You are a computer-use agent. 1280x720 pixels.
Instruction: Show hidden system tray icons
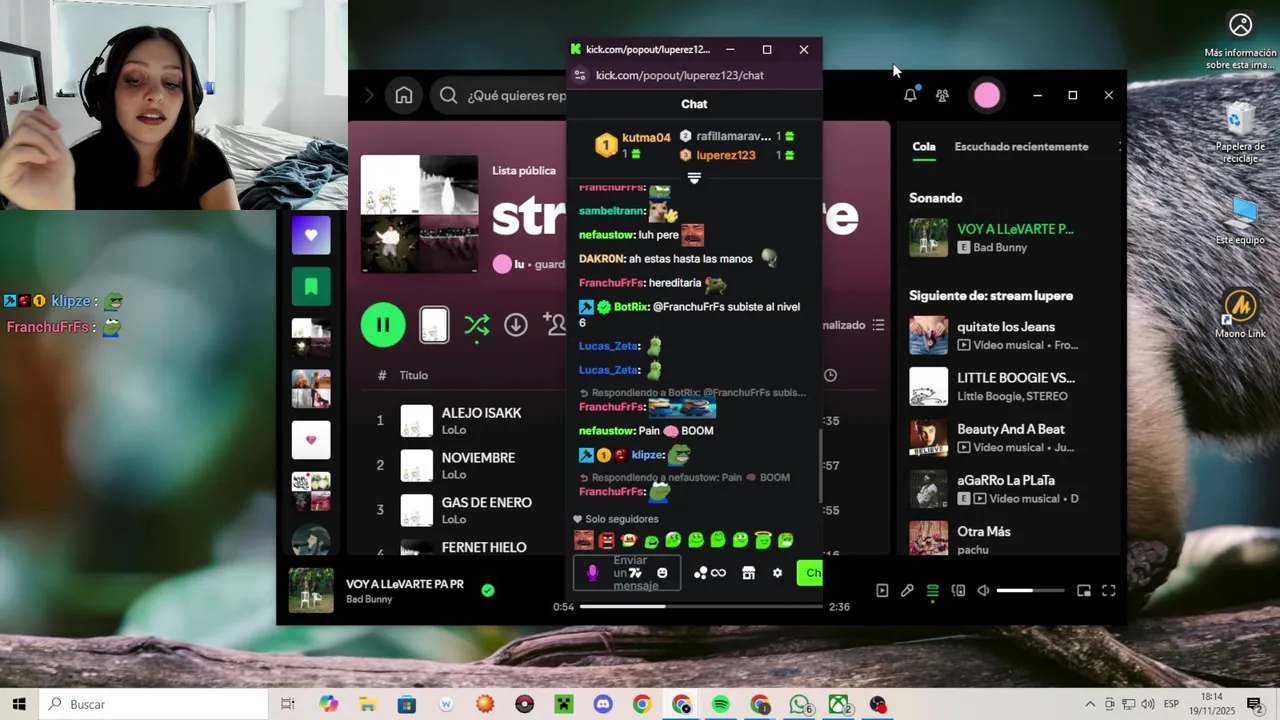coord(1090,704)
